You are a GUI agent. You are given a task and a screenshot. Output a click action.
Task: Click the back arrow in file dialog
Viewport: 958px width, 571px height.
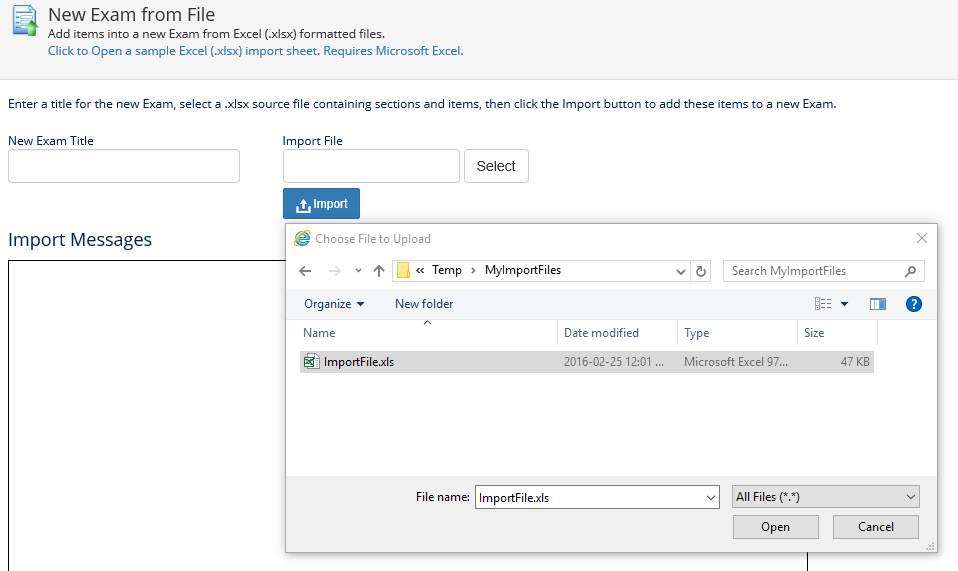pyautogui.click(x=305, y=271)
